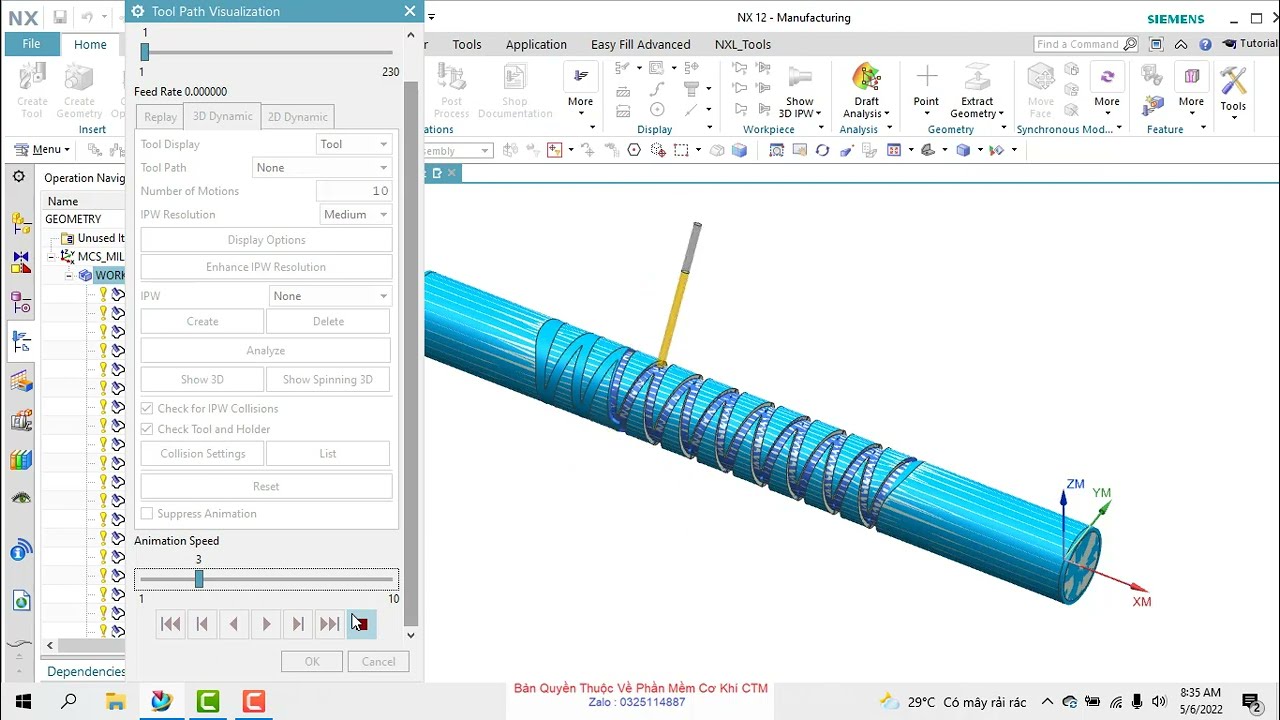Open the Tool Display dropdown

(x=354, y=144)
